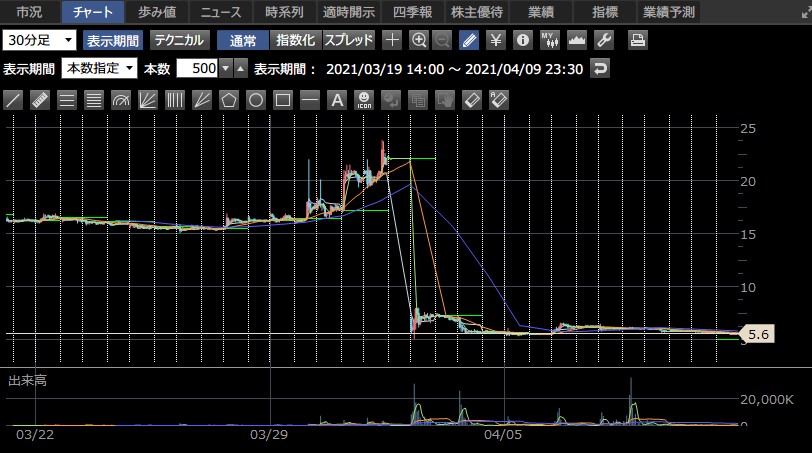Zoom in on the chart
The width and height of the screenshot is (812, 453).
click(x=418, y=40)
